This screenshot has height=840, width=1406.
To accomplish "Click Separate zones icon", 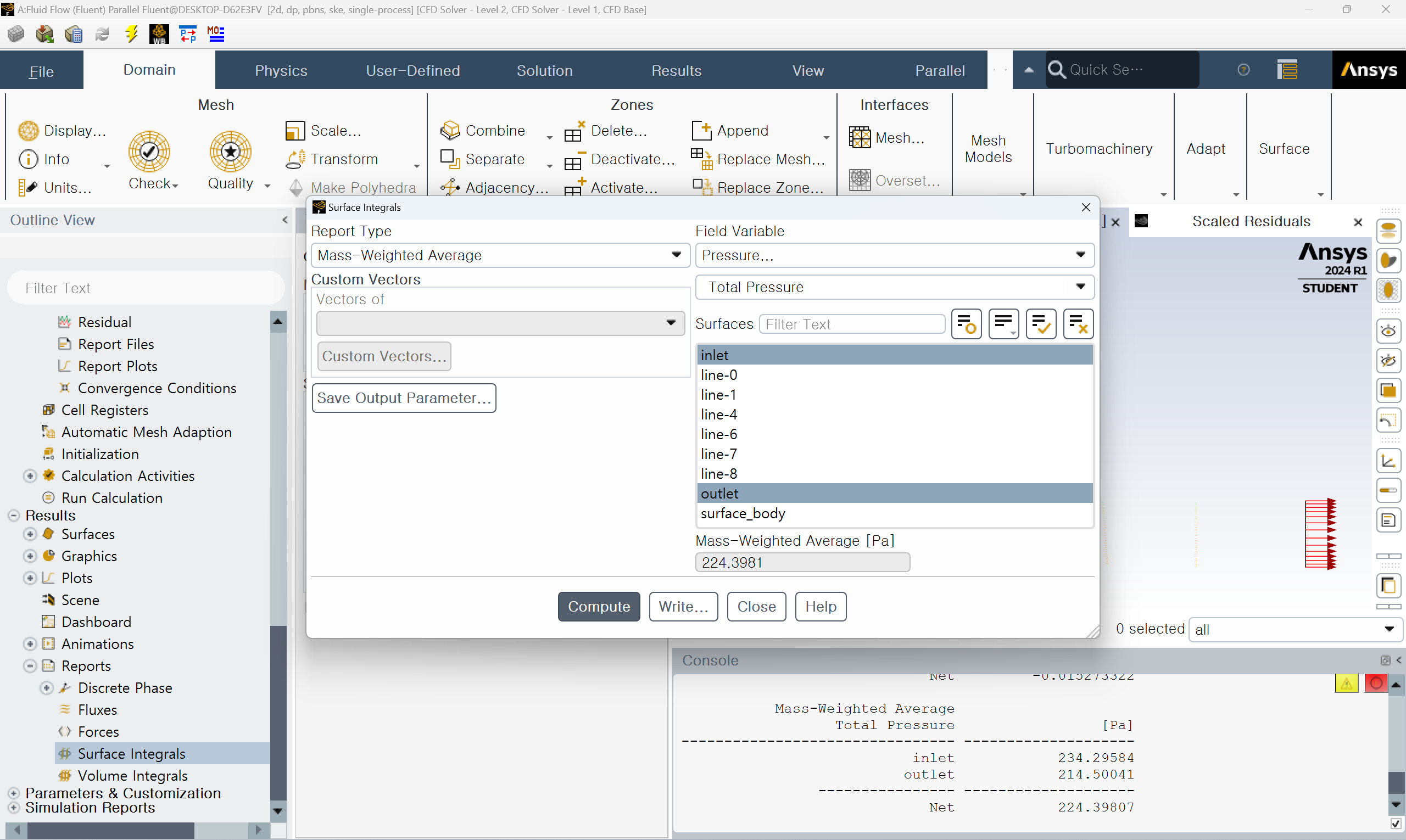I will (x=450, y=159).
